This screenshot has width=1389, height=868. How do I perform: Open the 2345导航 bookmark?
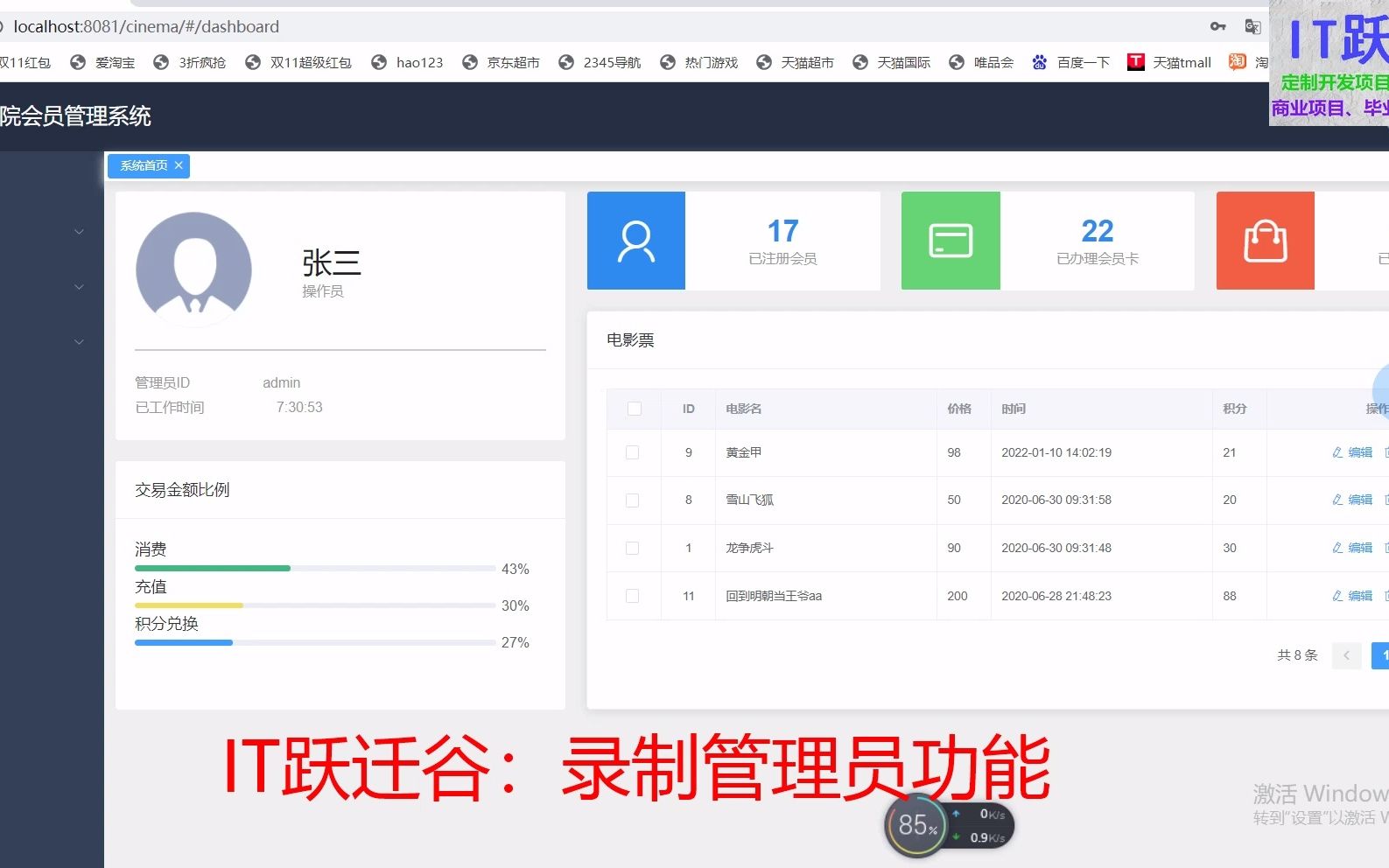(x=600, y=62)
